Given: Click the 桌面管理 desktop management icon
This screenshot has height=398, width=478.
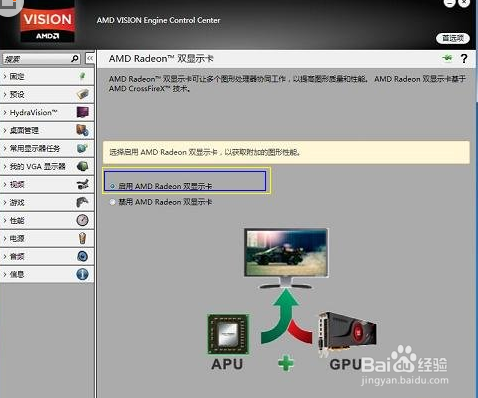Looking at the screenshot, I should pyautogui.click(x=82, y=130).
